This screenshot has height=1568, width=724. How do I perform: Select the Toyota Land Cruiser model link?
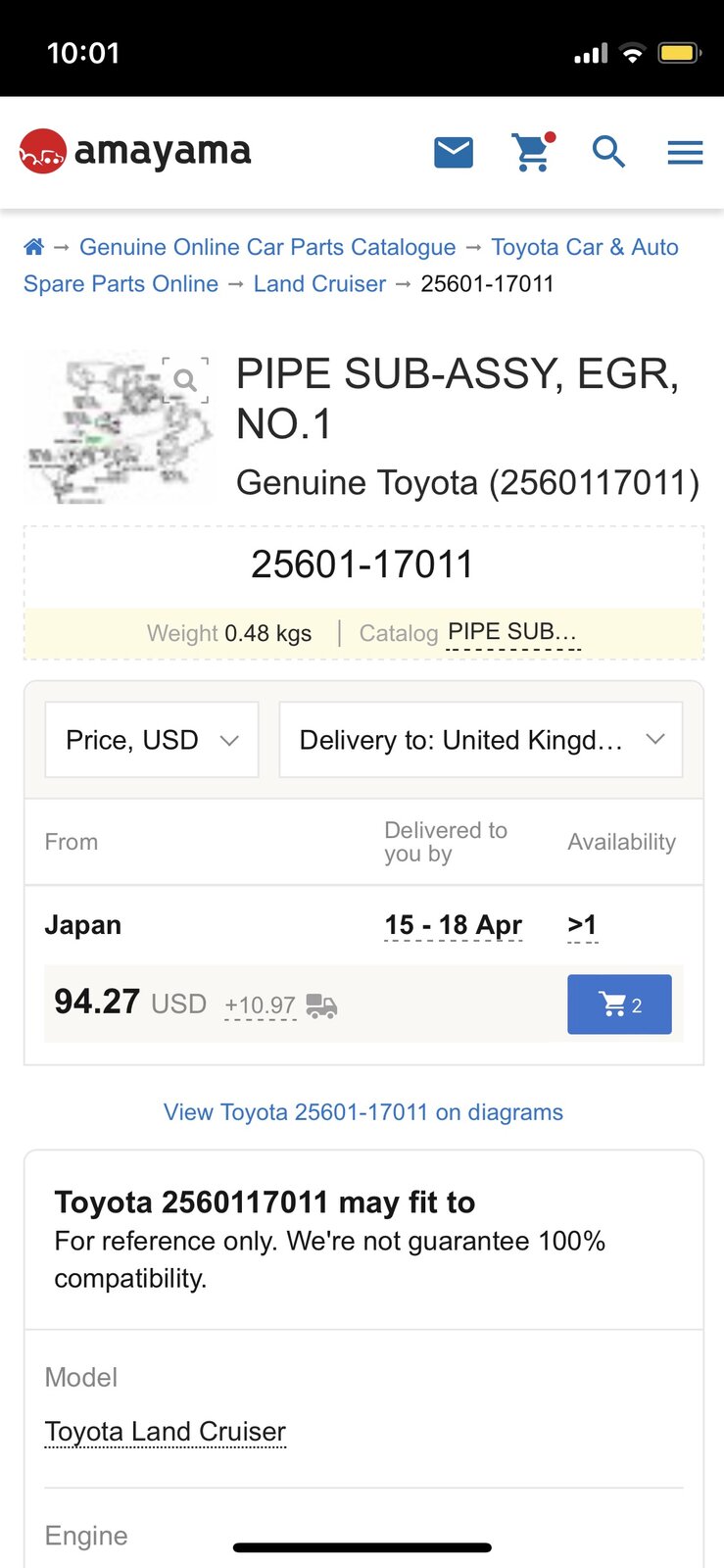166,1432
